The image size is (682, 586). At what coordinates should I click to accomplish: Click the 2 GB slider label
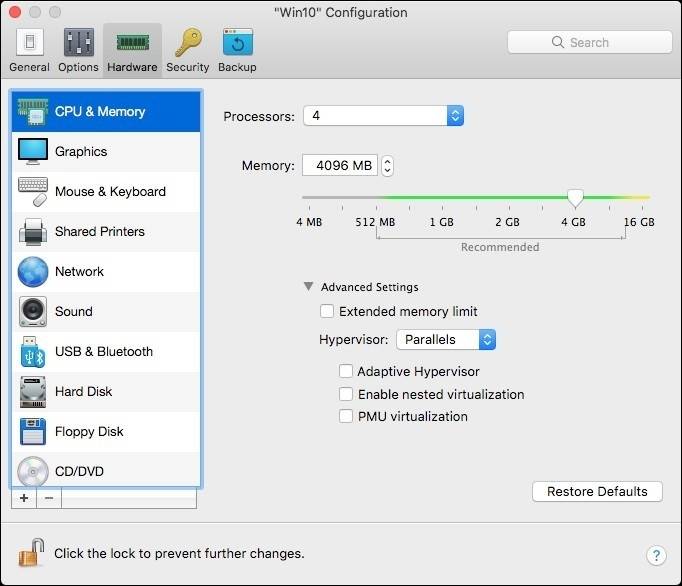pos(507,222)
